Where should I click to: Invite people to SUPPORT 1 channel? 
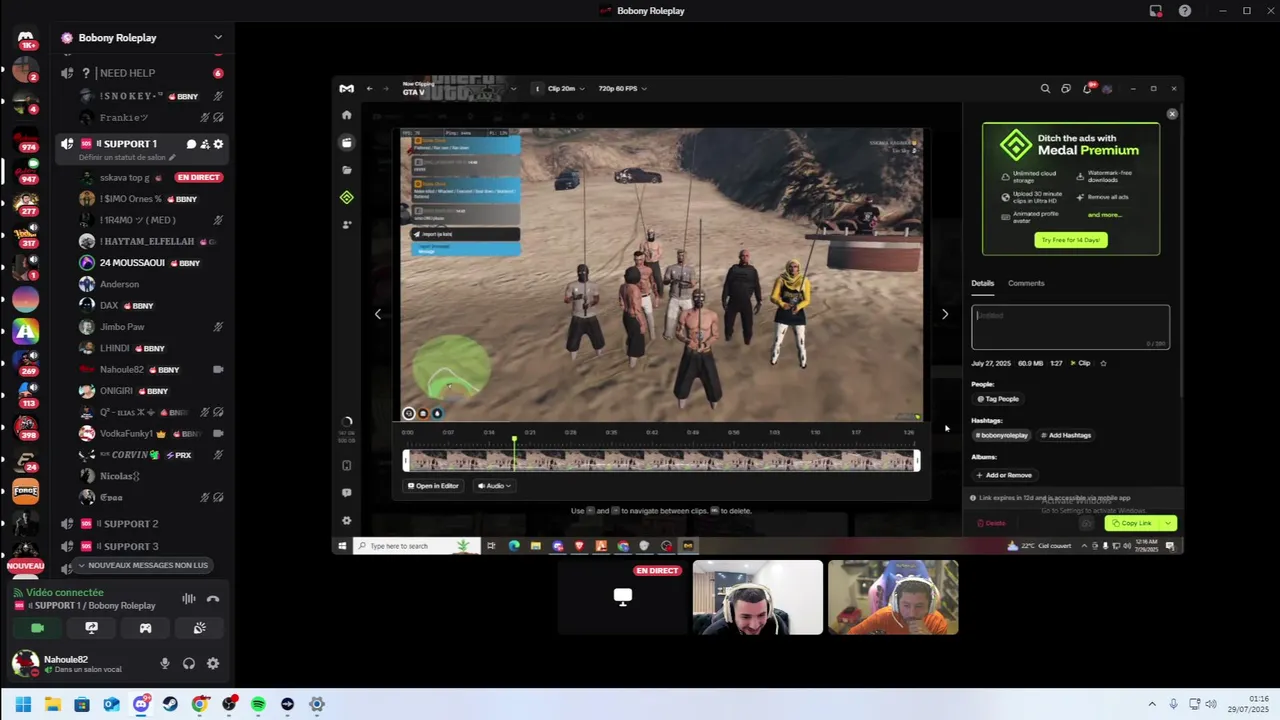(x=205, y=144)
